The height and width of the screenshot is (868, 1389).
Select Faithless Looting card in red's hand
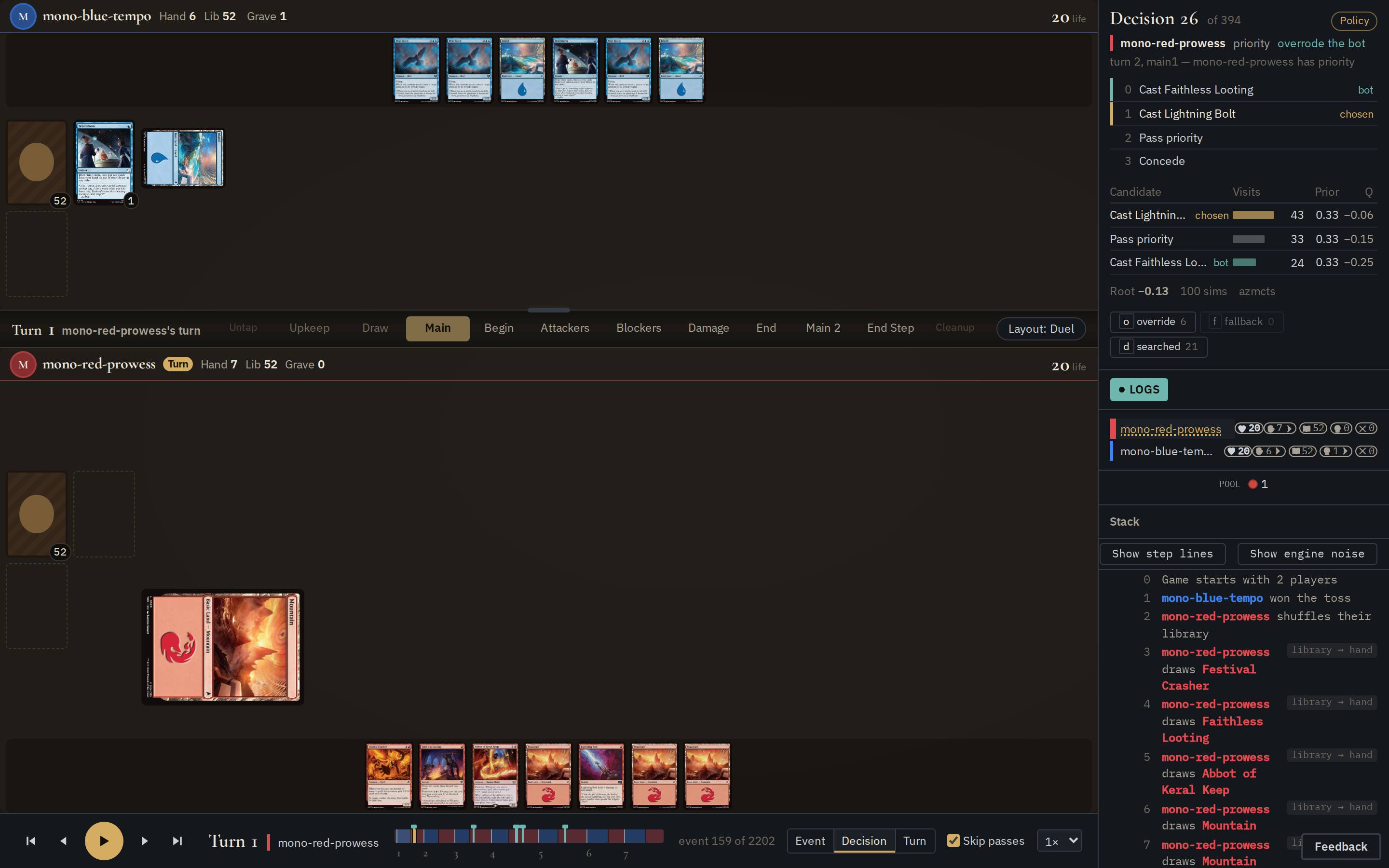tap(442, 775)
